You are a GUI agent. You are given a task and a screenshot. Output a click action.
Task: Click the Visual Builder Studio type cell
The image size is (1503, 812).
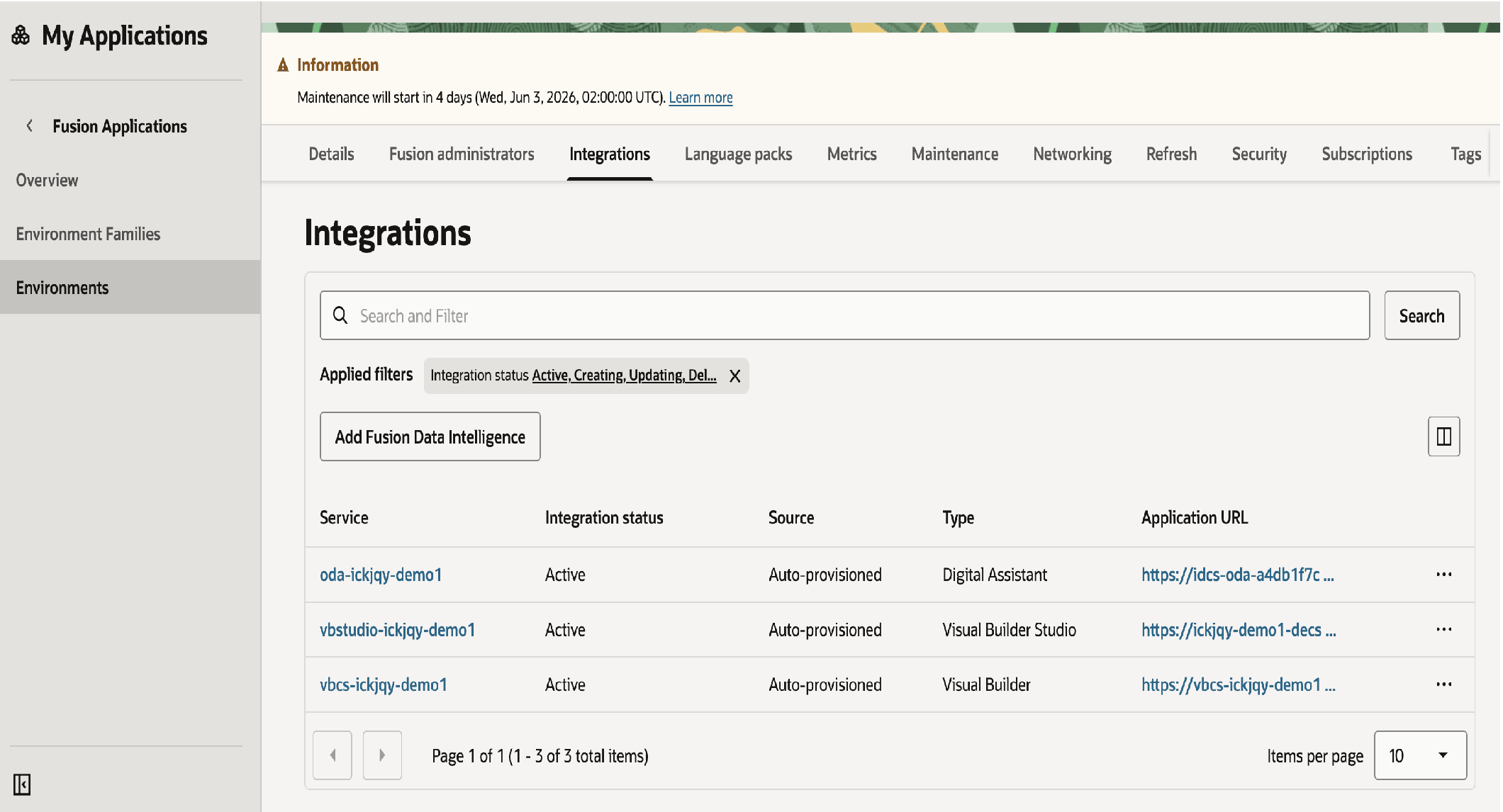coord(1009,630)
